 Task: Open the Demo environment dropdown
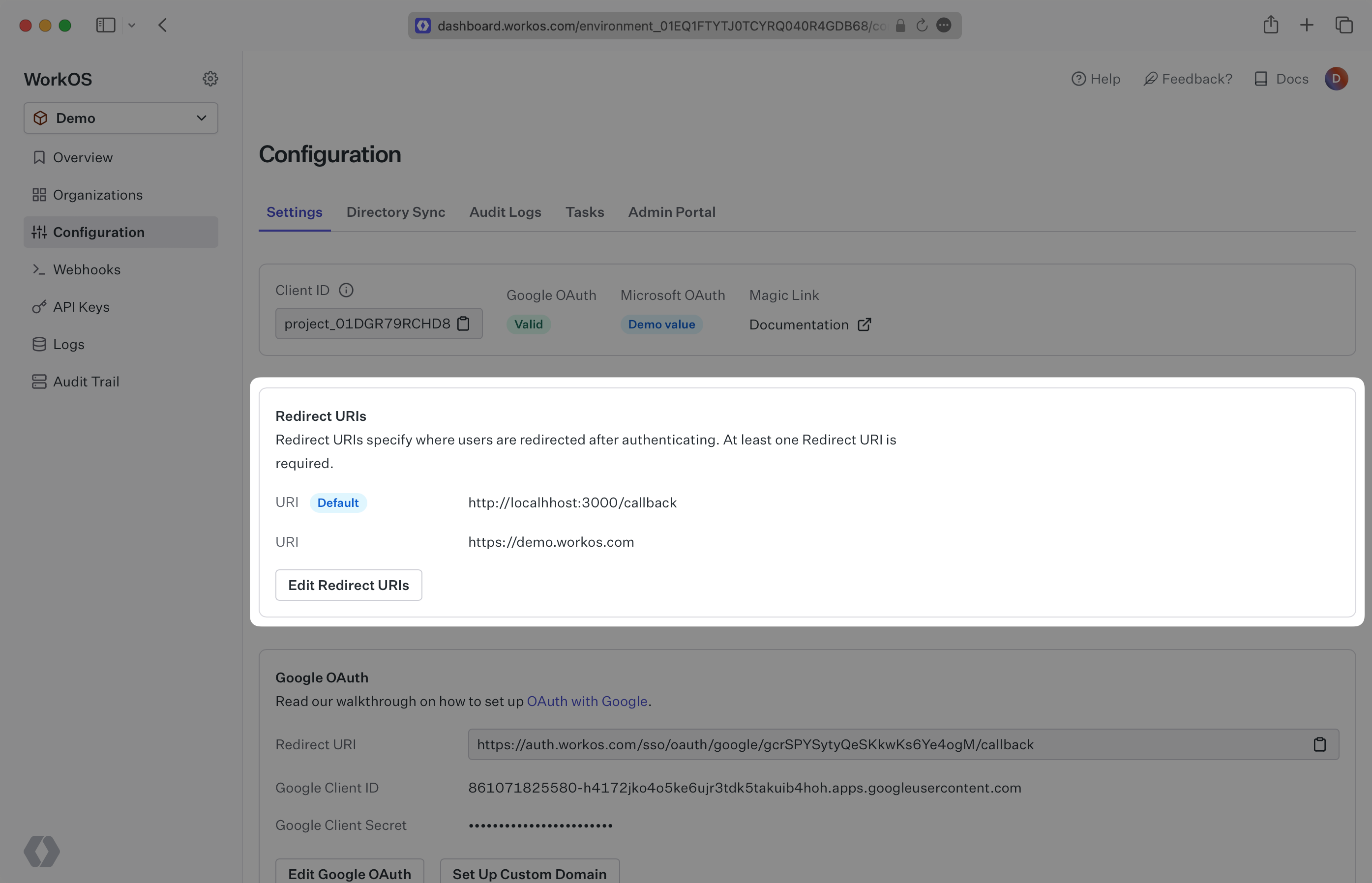pyautogui.click(x=121, y=118)
